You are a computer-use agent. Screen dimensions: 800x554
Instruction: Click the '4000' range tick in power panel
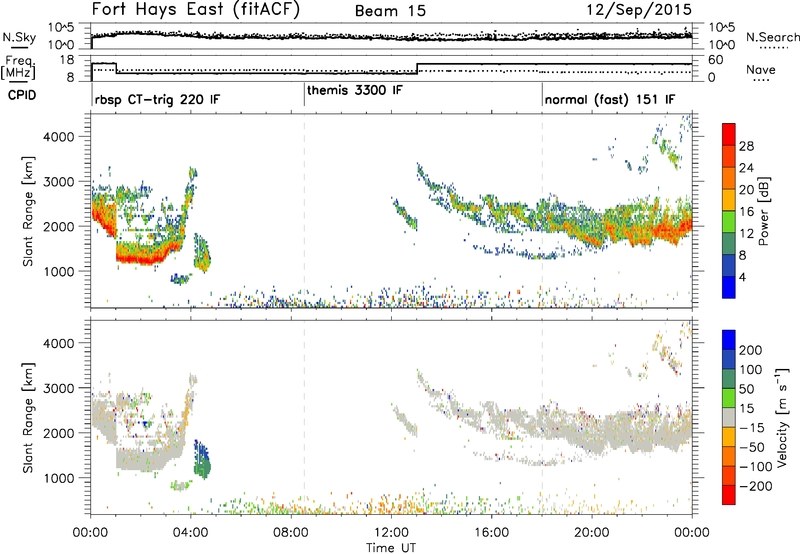[59, 137]
